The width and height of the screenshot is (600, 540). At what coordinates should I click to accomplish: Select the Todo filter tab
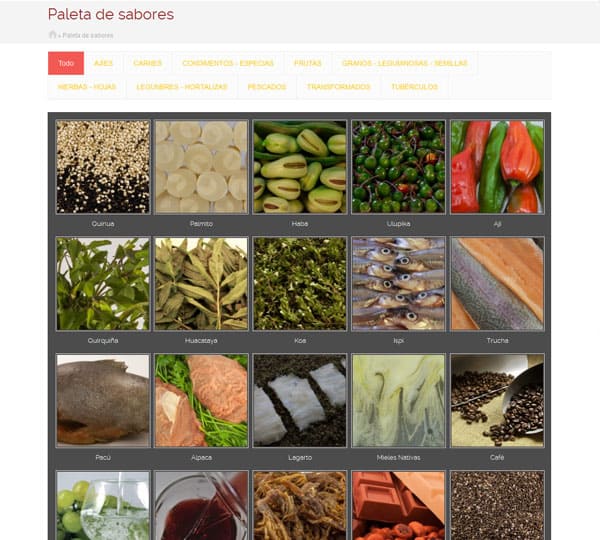[x=66, y=63]
